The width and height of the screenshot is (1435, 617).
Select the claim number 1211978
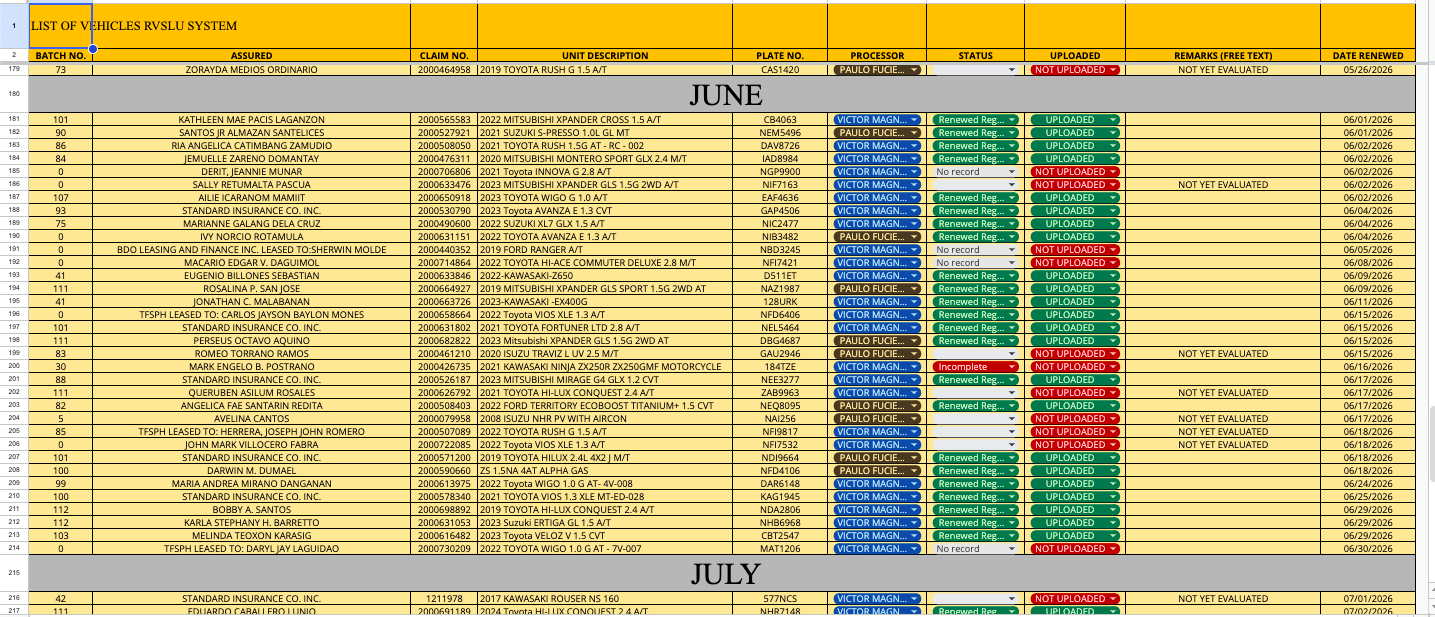pyautogui.click(x=444, y=599)
